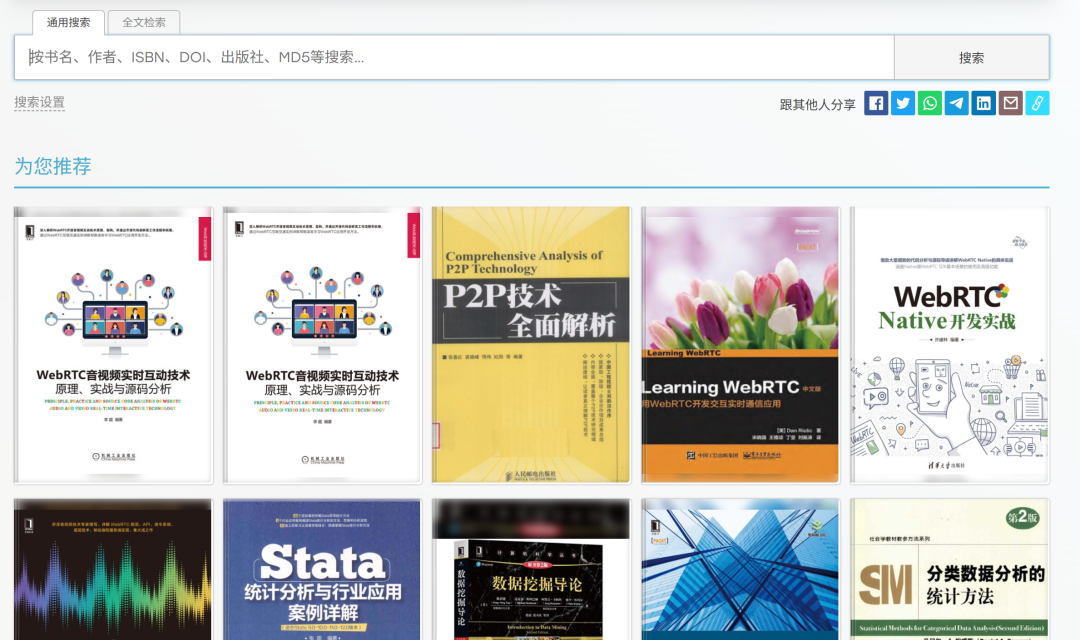This screenshot has width=1080, height=640.
Task: Share the page by email icon
Action: [x=1010, y=103]
